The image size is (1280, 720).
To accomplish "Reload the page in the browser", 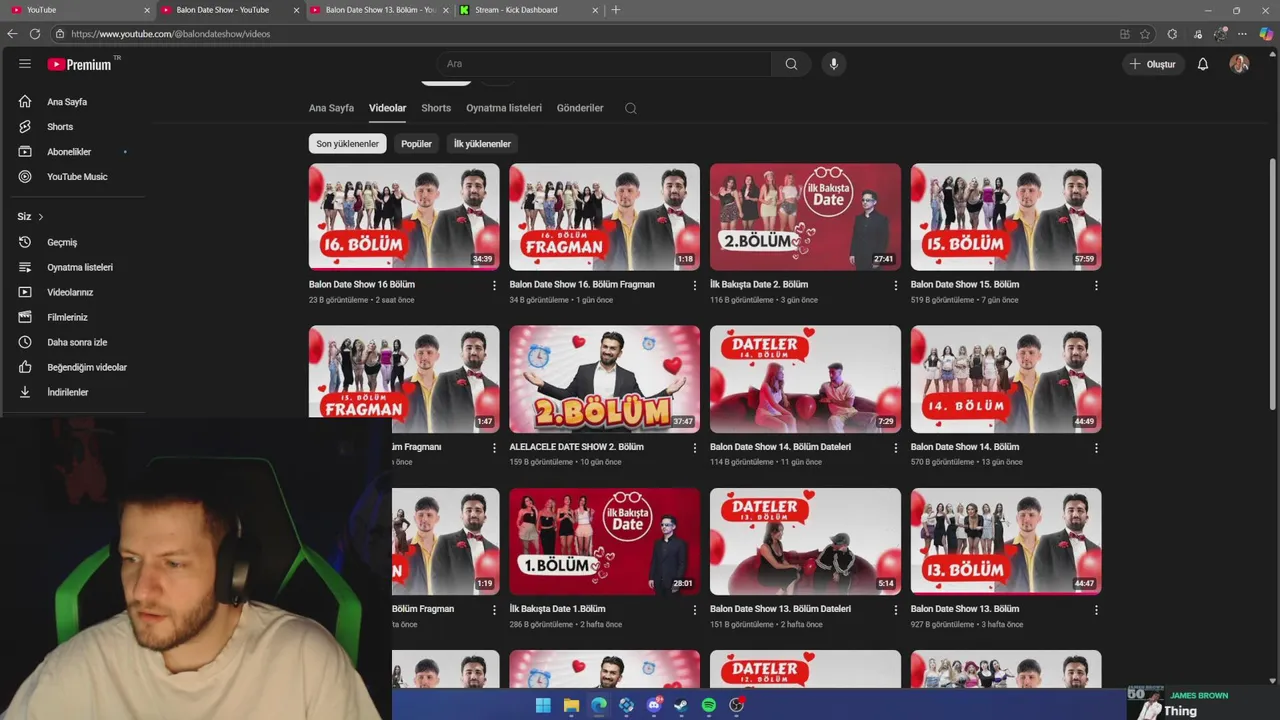I will (x=35, y=34).
